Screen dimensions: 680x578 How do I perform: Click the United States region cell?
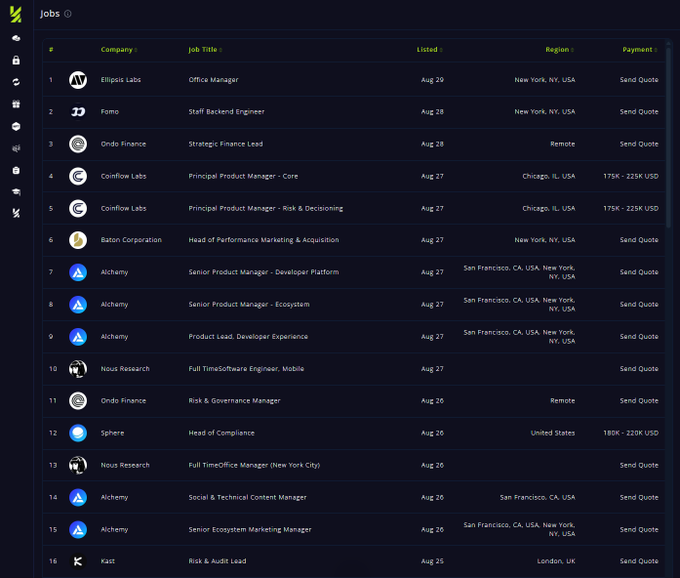click(553, 433)
